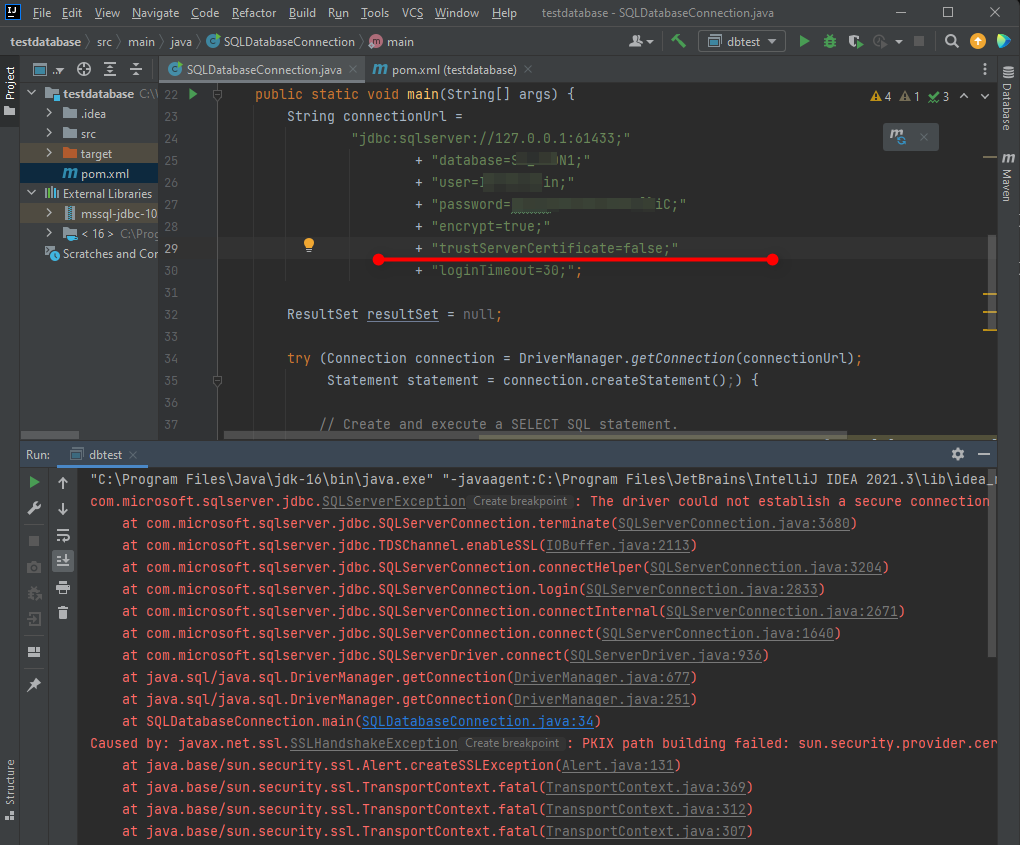This screenshot has height=845, width=1020.
Task: Click the Select Opened File target icon
Action: [84, 70]
